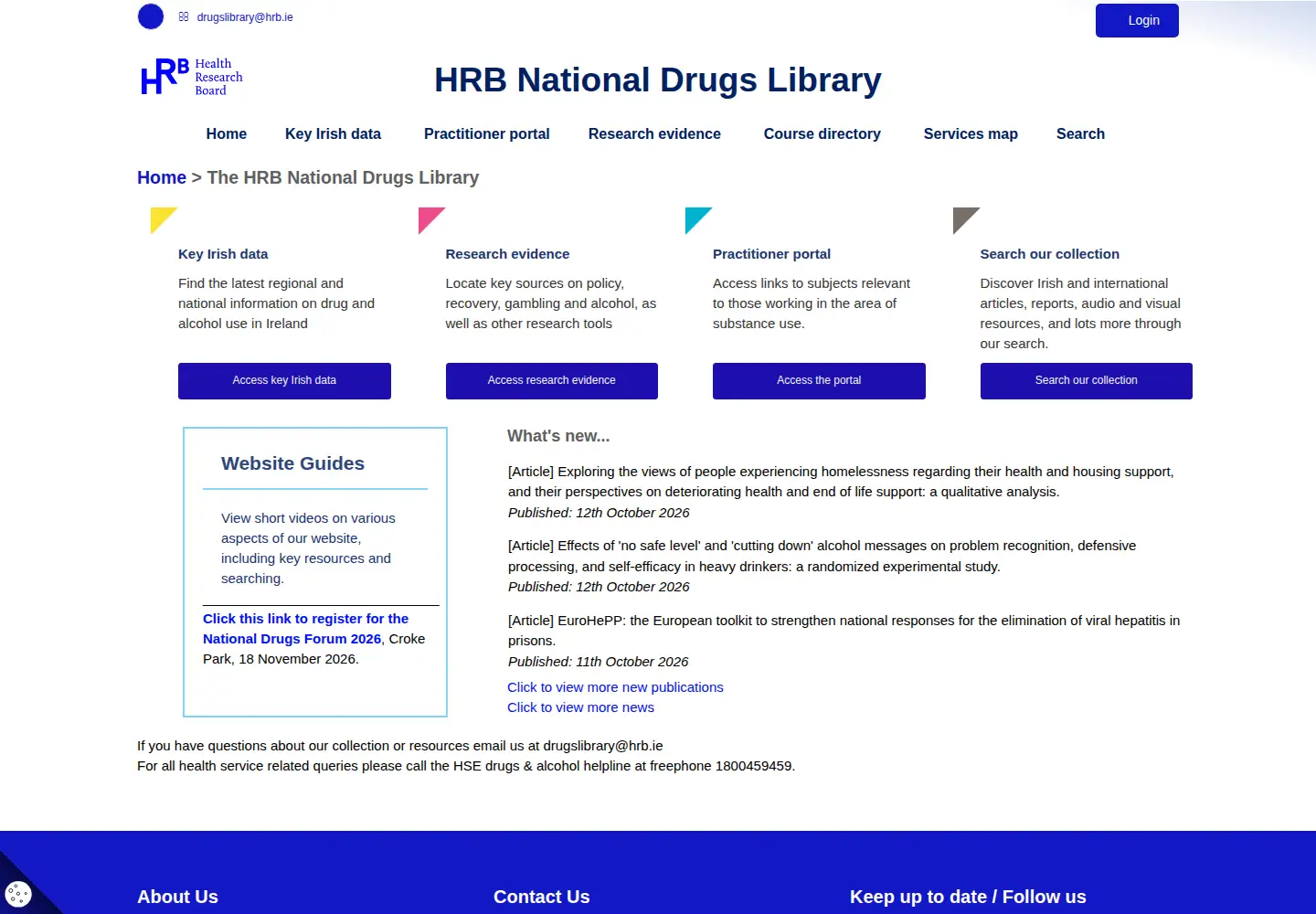Click the HRB National Drugs Library title
The image size is (1316, 914).
click(x=658, y=80)
